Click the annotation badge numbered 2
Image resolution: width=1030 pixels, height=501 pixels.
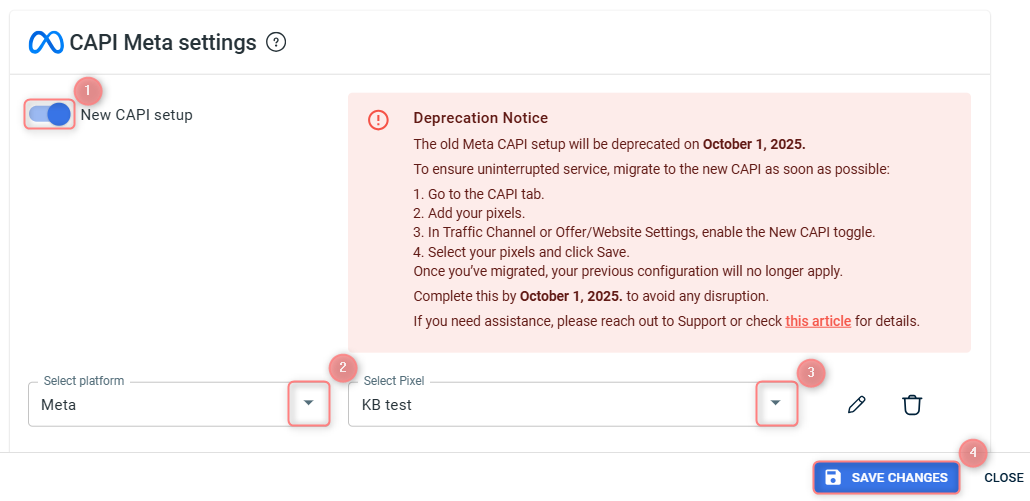coord(343,368)
